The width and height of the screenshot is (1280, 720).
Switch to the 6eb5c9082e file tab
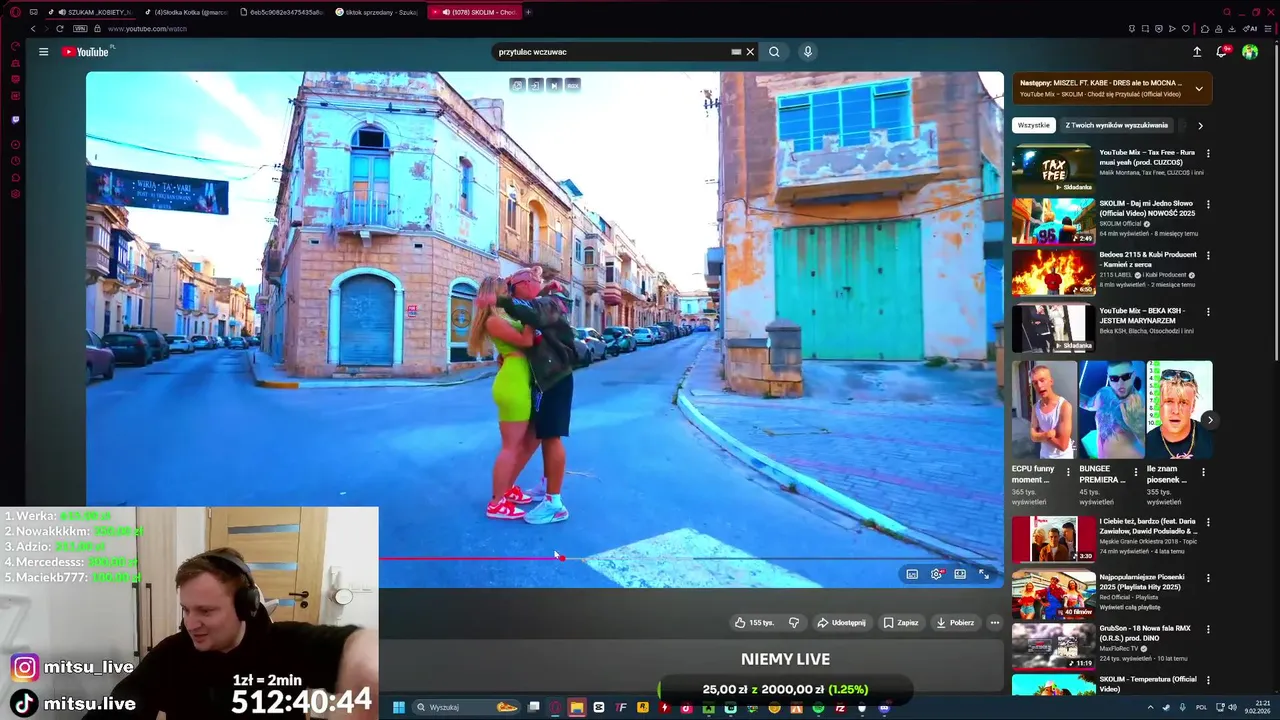pyautogui.click(x=282, y=12)
